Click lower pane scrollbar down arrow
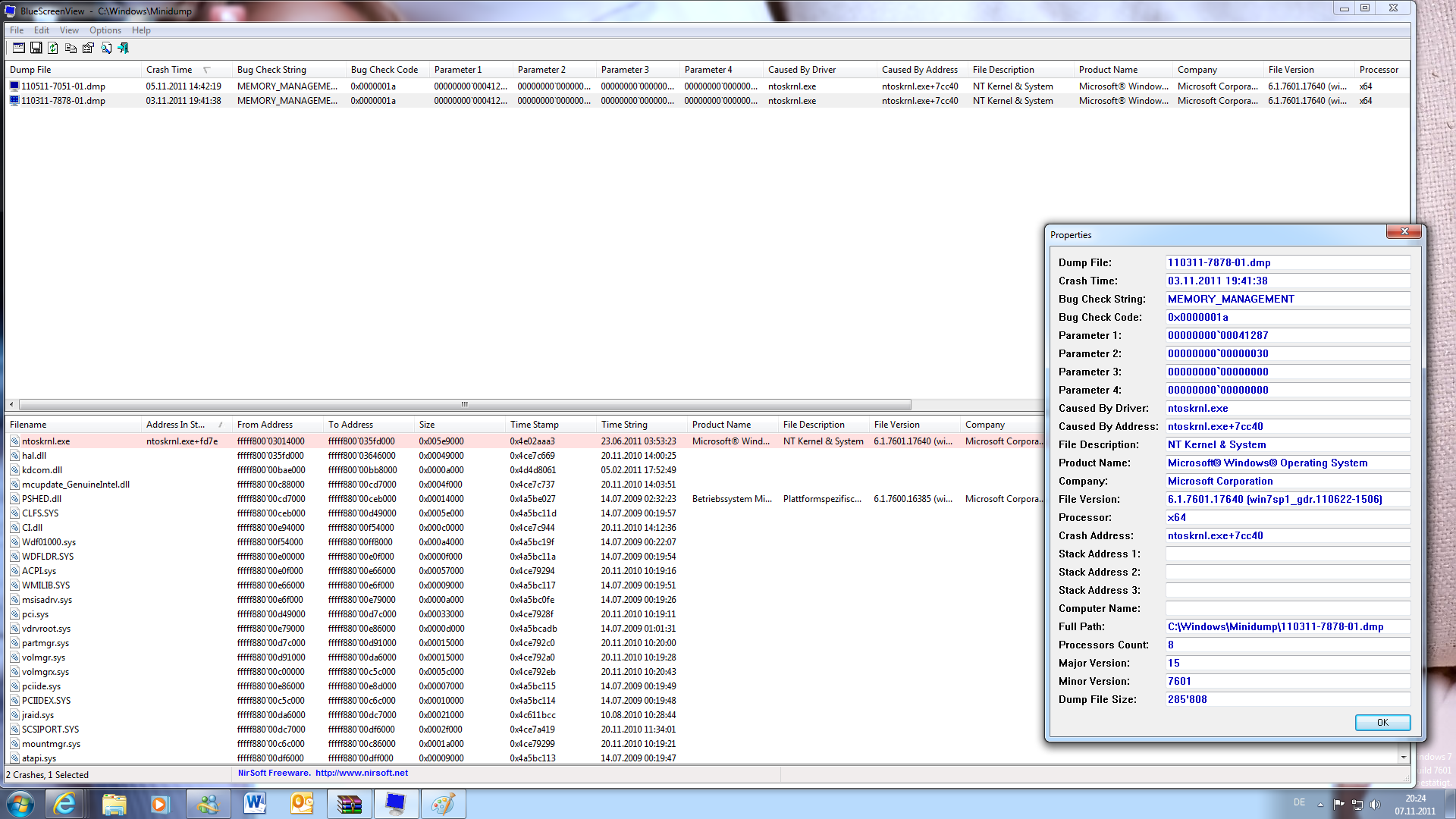Screen dimensions: 1456x819 pos(1404,758)
